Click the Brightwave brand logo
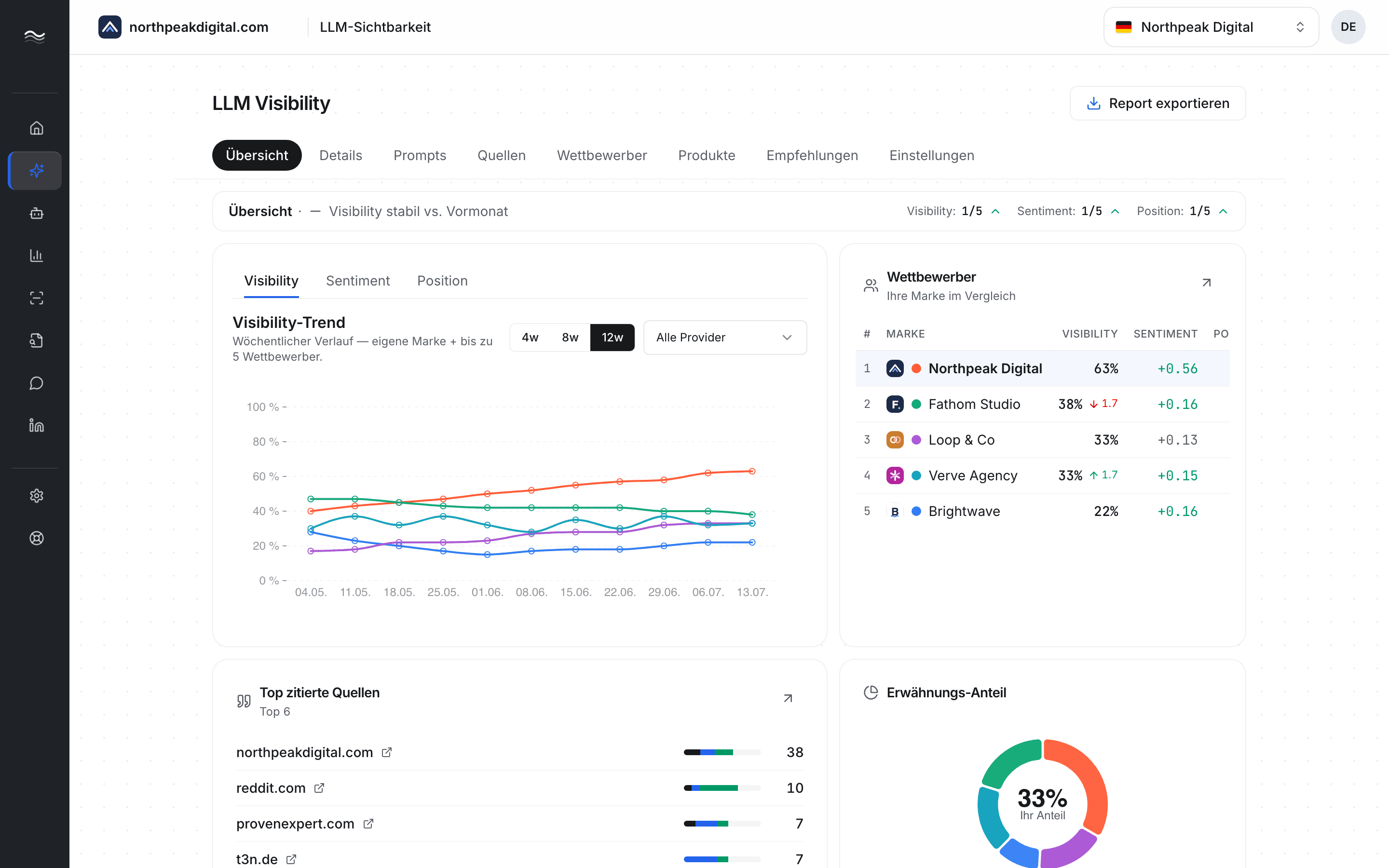 point(895,511)
